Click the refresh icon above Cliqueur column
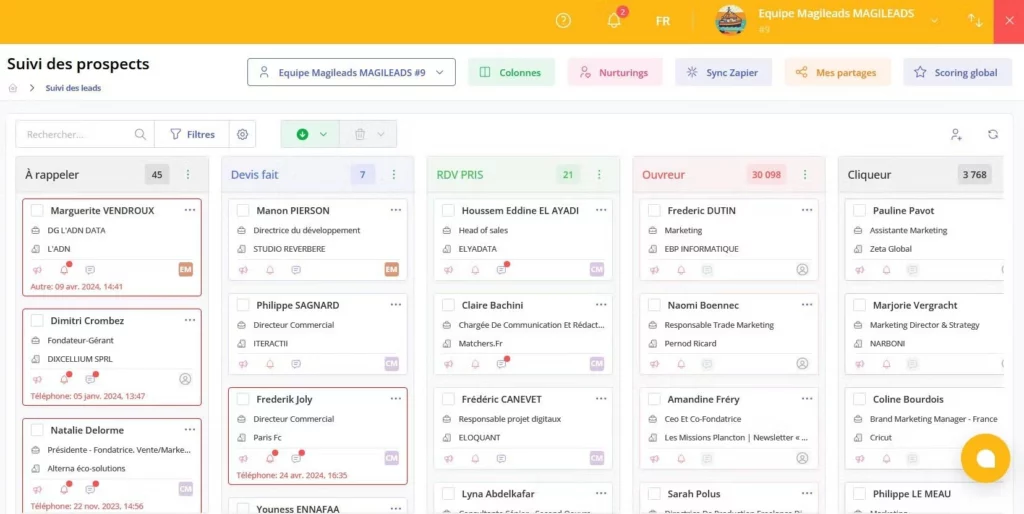The image size is (1024, 514). (x=993, y=134)
